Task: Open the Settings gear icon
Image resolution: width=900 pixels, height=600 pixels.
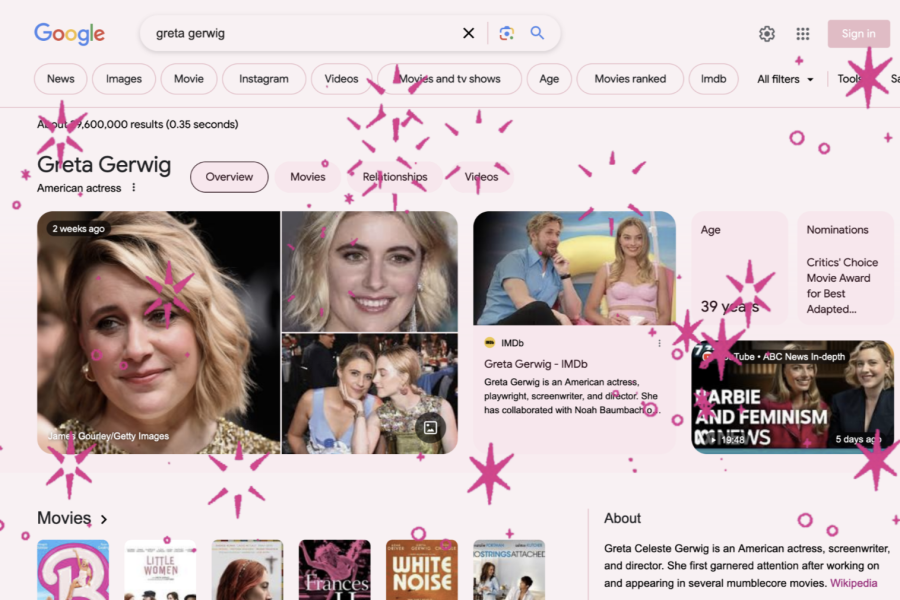Action: [767, 34]
